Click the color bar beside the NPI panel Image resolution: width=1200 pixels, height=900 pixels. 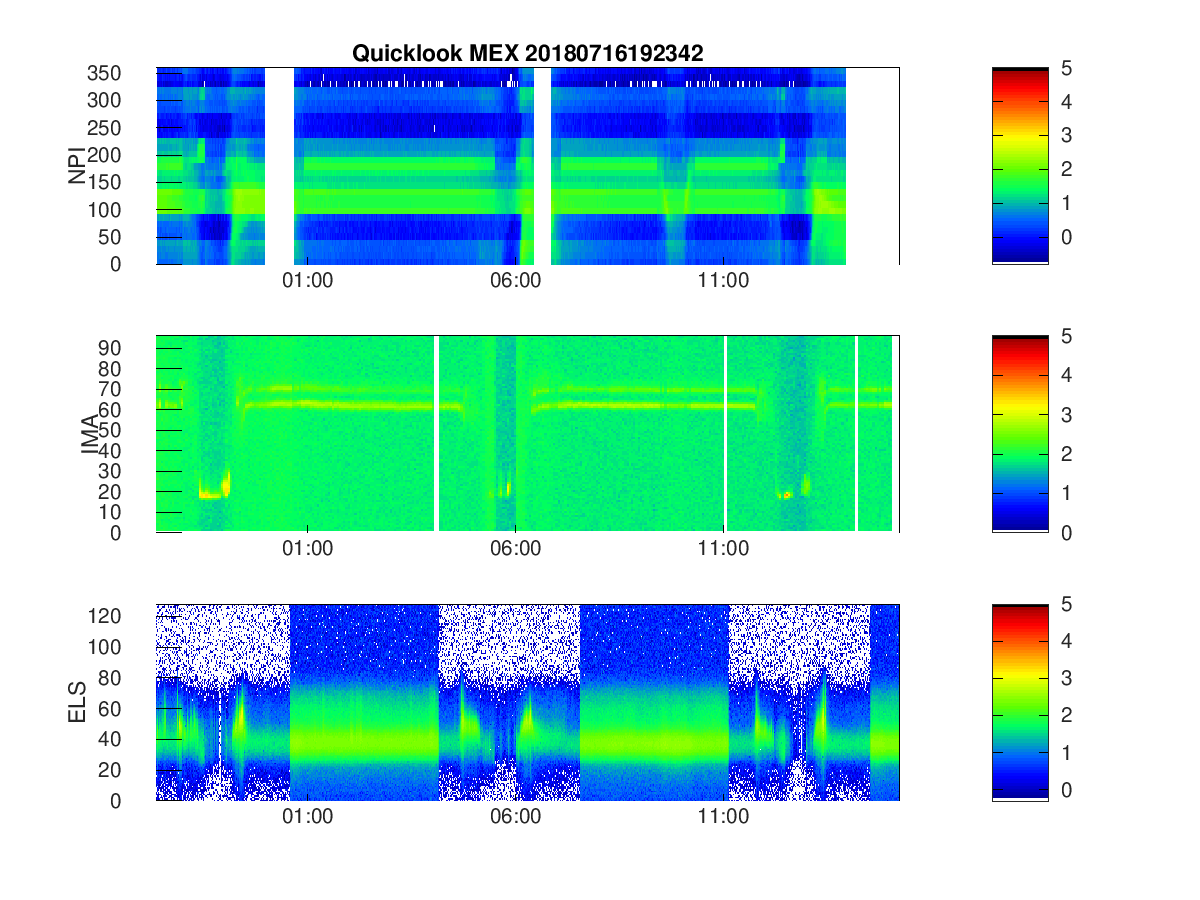[1020, 166]
